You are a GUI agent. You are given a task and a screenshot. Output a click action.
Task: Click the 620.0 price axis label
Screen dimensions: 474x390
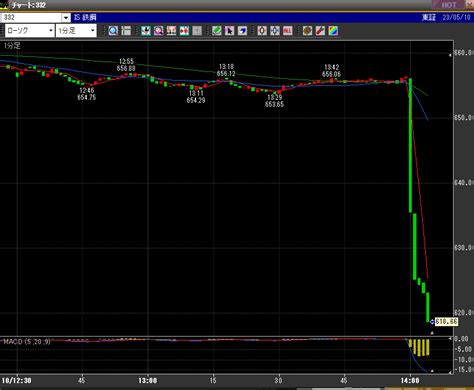(464, 313)
